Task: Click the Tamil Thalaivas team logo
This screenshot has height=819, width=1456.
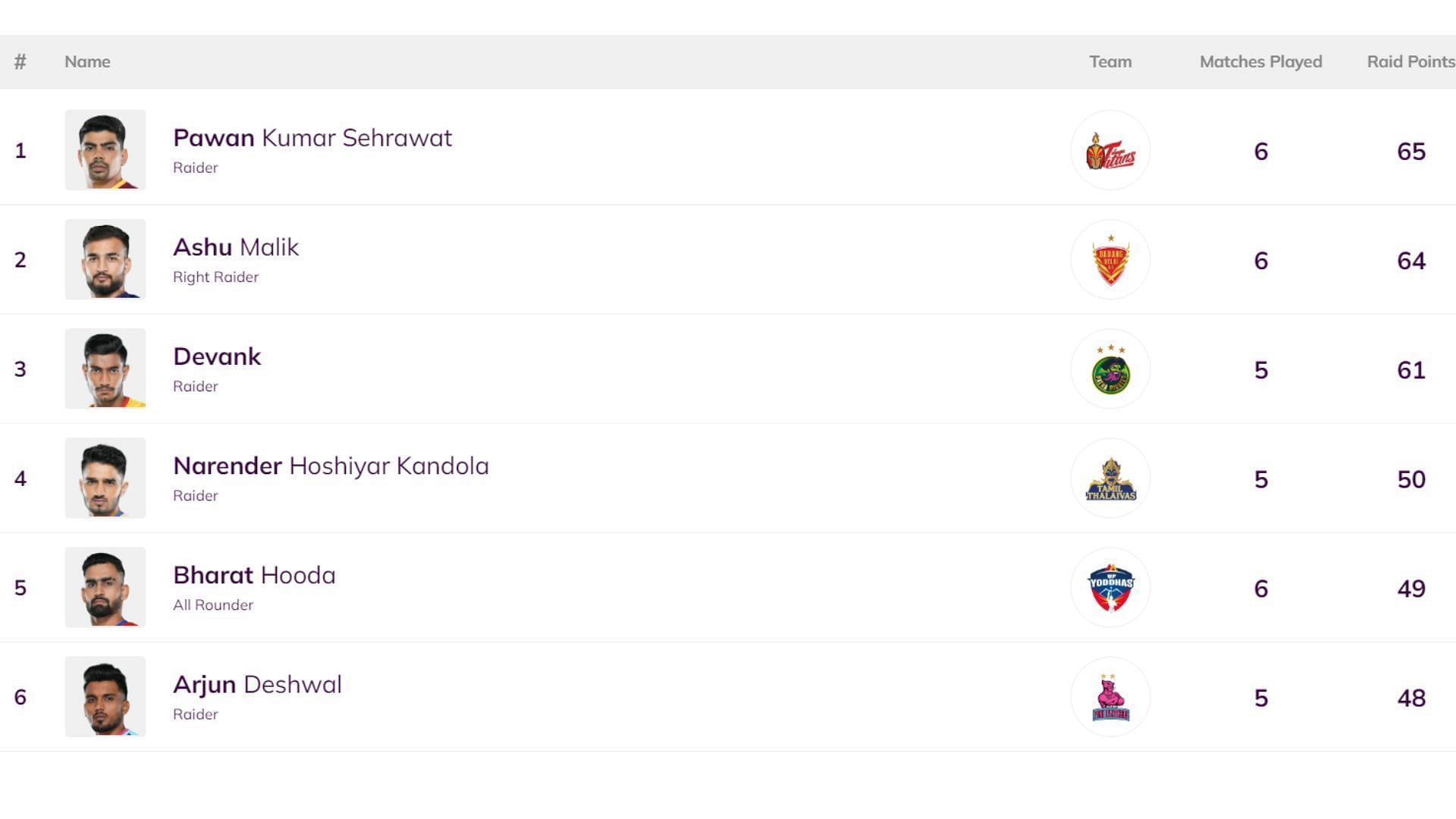Action: pyautogui.click(x=1110, y=478)
